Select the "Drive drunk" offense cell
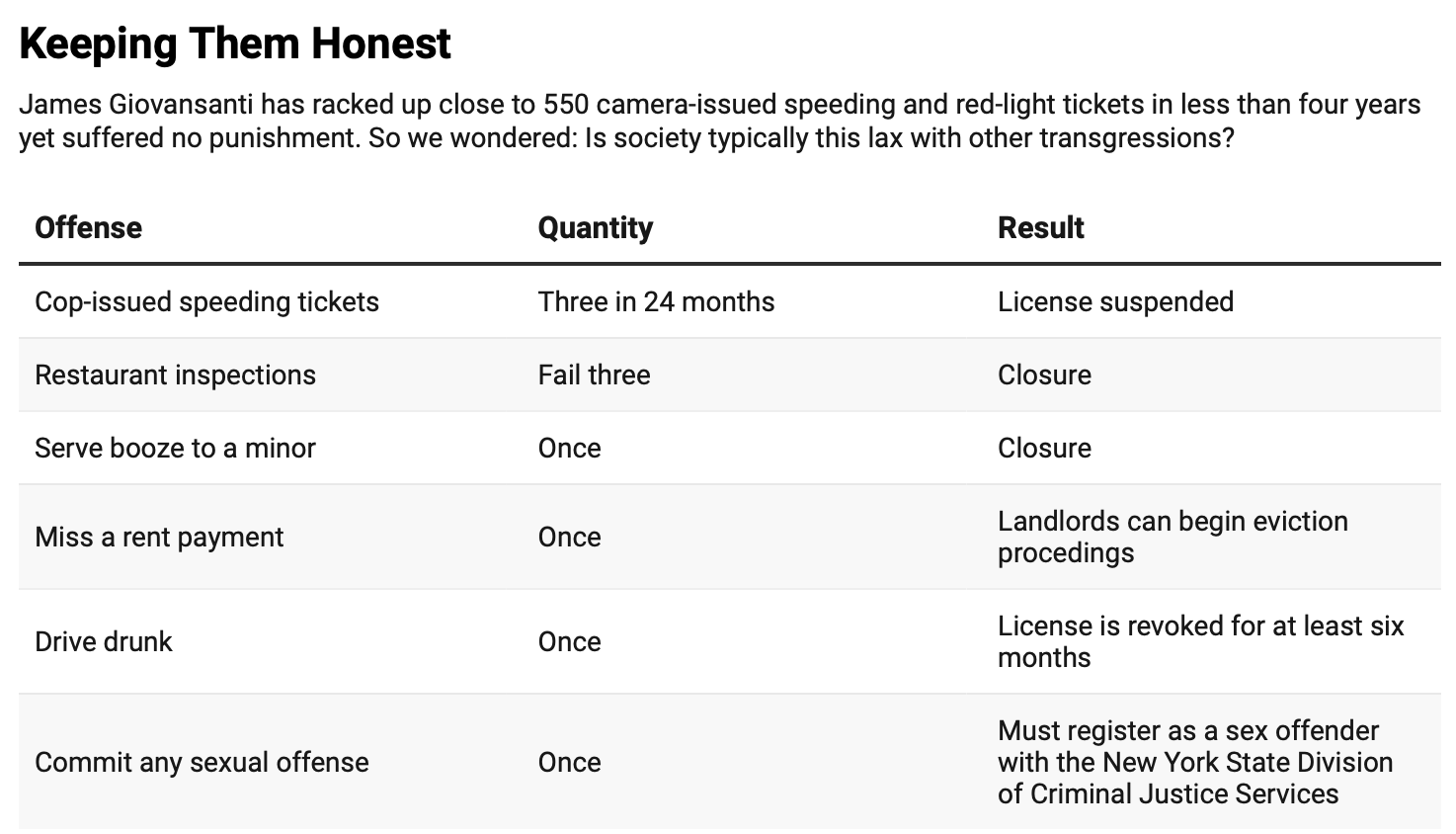This screenshot has width=1456, height=834. [104, 641]
